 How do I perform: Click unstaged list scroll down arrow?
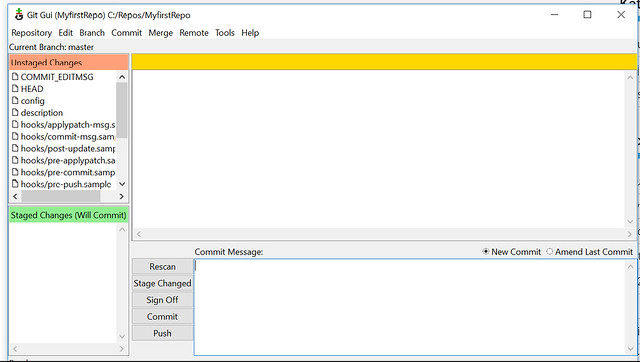tap(122, 184)
